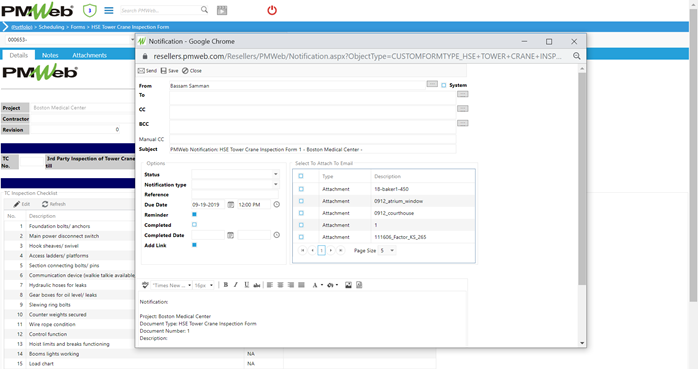Open the hamburger menu icon
This screenshot has width=698, height=369.
tap(109, 10)
